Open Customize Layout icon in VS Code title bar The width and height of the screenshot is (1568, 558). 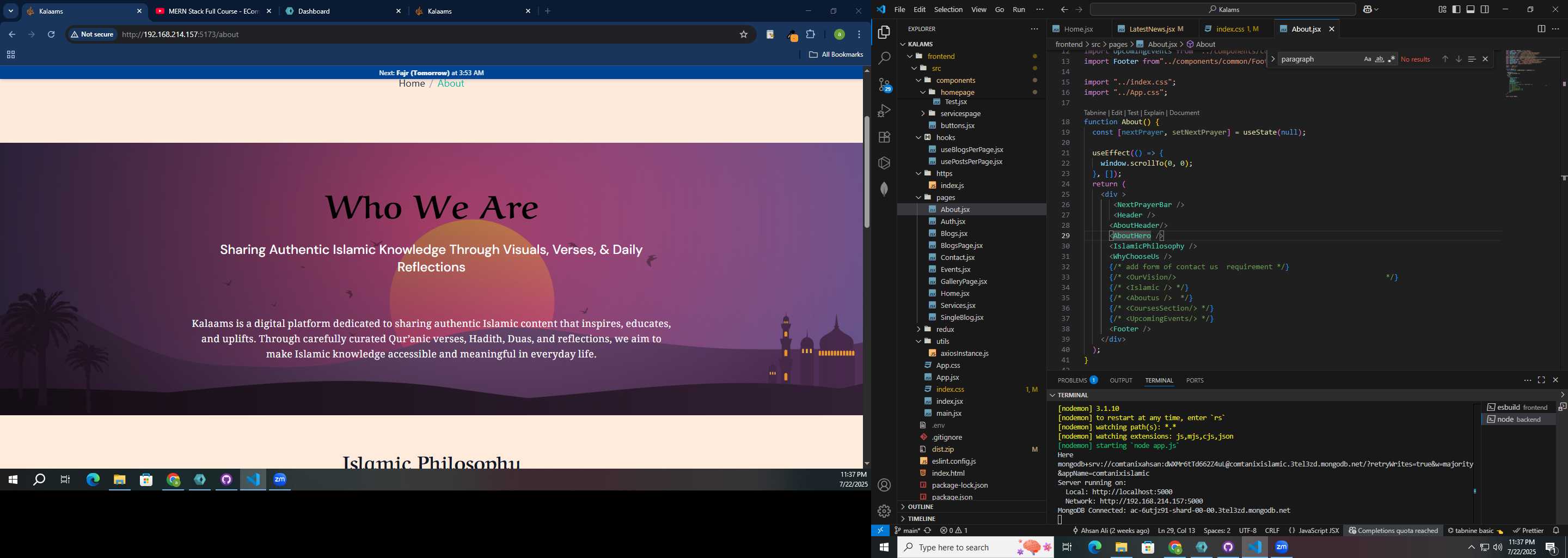[1442, 10]
